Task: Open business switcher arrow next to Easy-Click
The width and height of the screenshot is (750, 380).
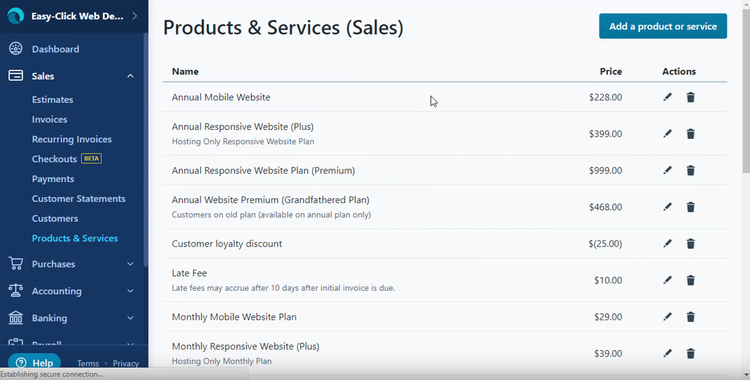Action: tap(134, 16)
